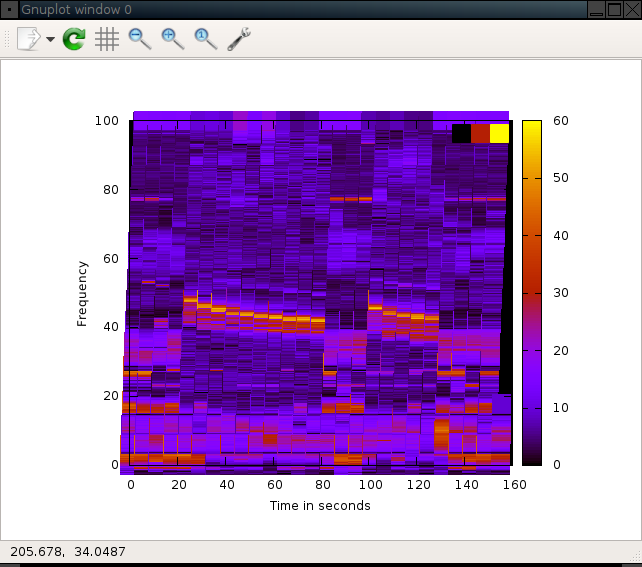
Task: Click the yellow legend swatch
Action: (499, 133)
